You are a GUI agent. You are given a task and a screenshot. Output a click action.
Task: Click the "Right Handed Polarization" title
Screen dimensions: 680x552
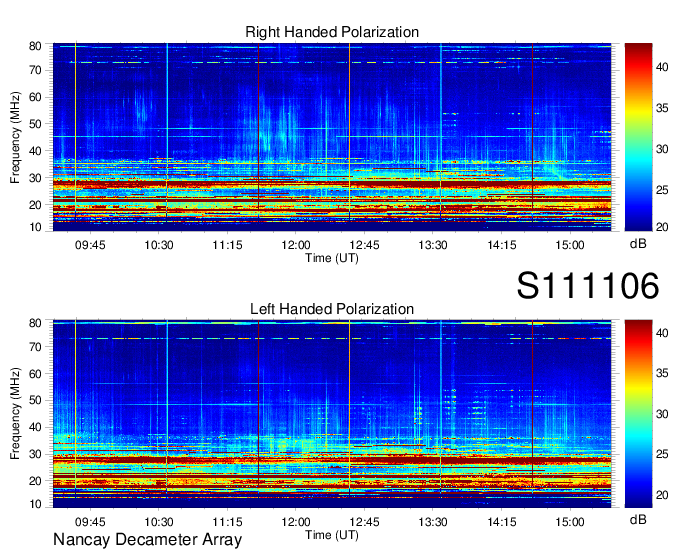tap(332, 32)
